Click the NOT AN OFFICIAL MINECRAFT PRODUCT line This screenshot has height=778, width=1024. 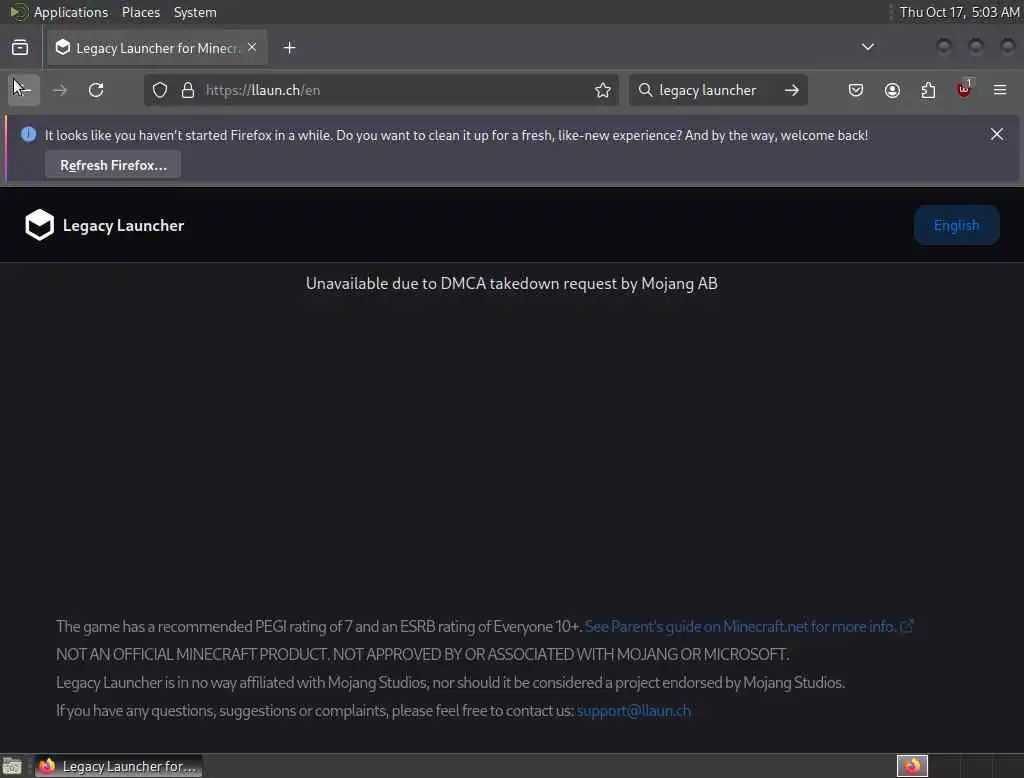(423, 654)
